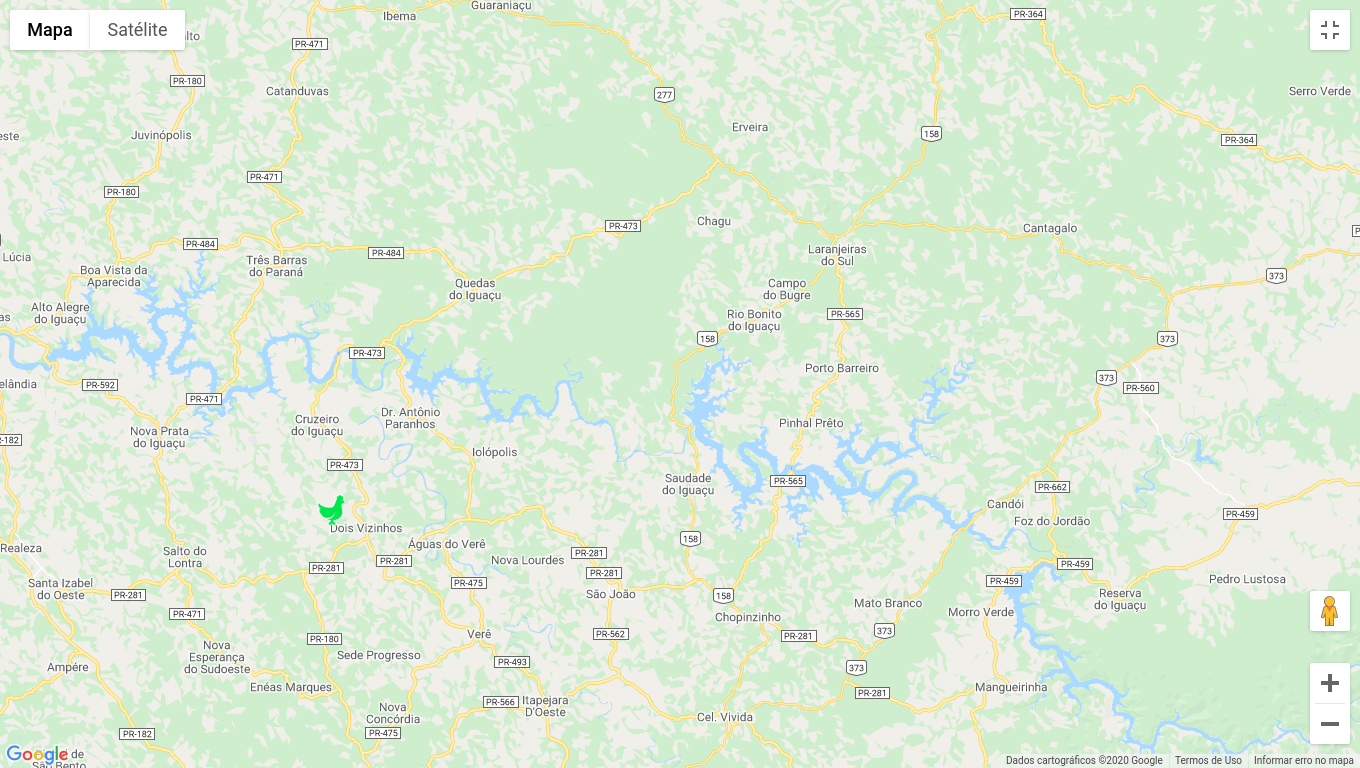The image size is (1360, 768).
Task: Click the PR-473 road badge near Chagu
Action: (623, 226)
